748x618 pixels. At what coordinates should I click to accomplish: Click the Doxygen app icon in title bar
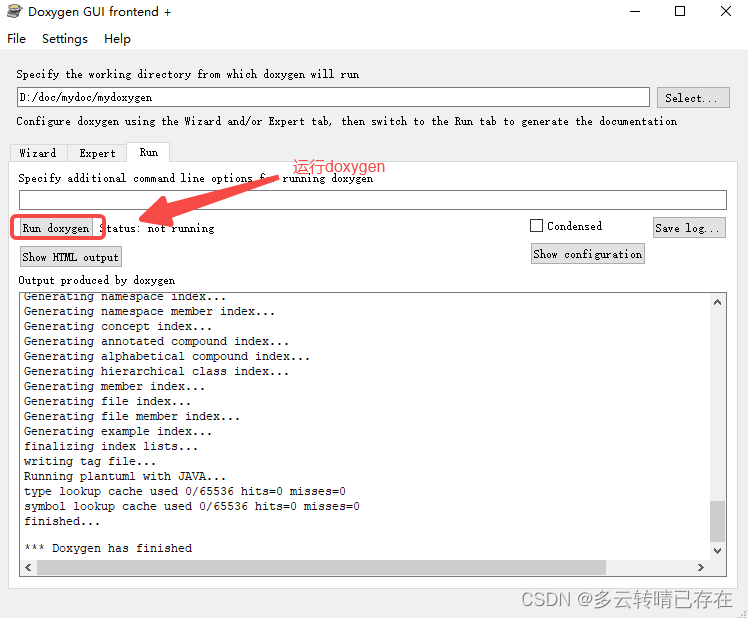(x=14, y=11)
